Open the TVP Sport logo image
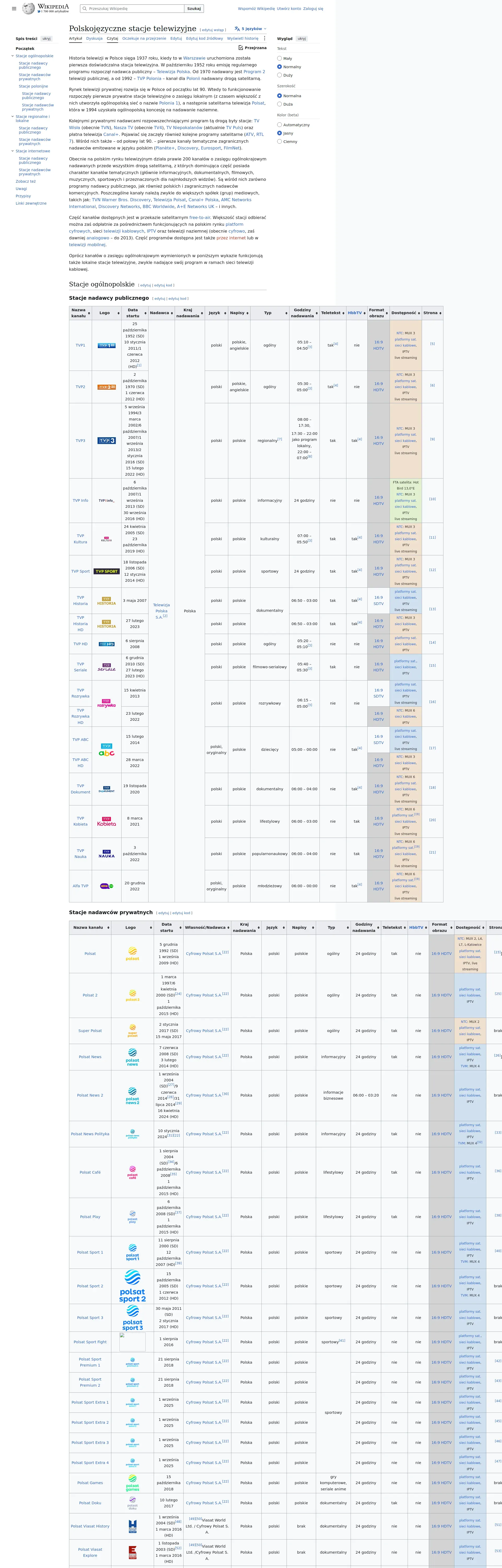Image resolution: width=502 pixels, height=1568 pixels. click(107, 572)
